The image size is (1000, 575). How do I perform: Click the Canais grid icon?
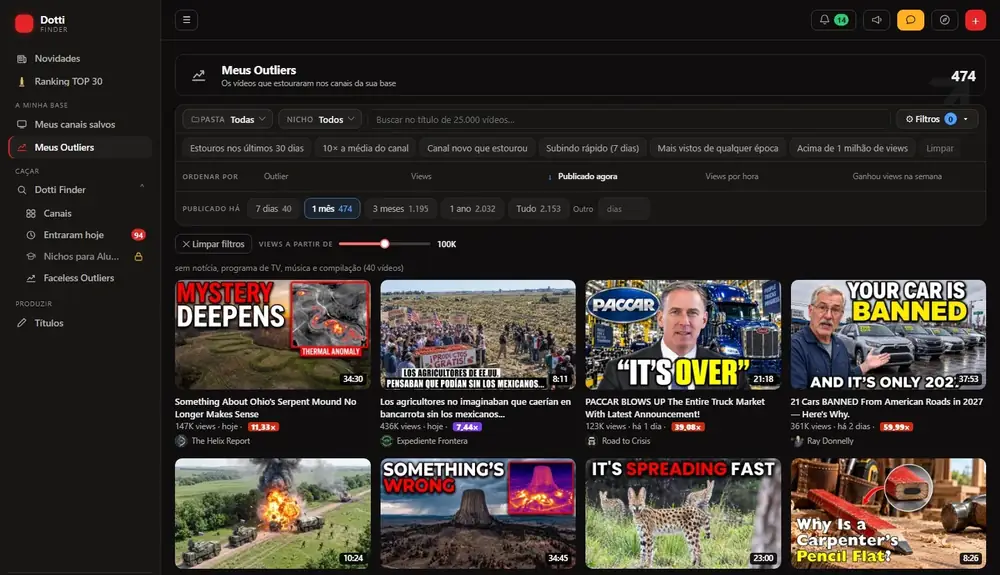click(31, 214)
